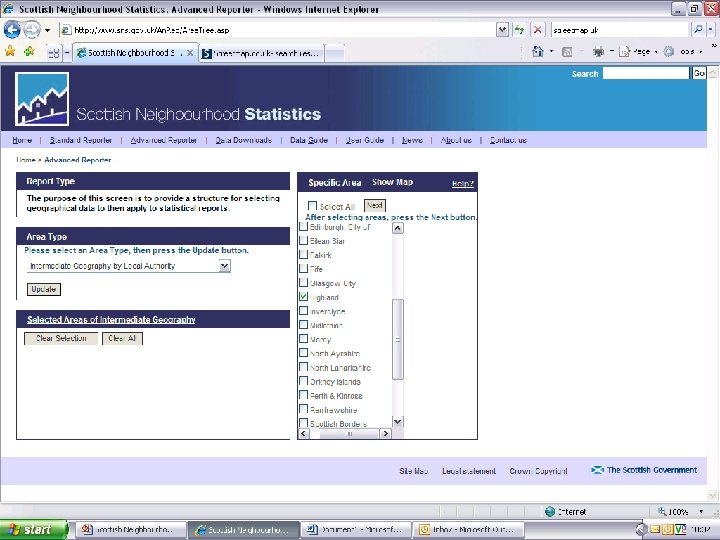Open the search provider options dropdown
The width and height of the screenshot is (720, 540).
point(710,30)
